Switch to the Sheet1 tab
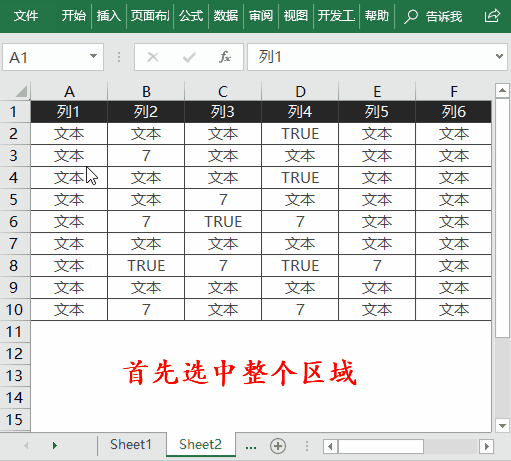The image size is (511, 461). tap(131, 445)
